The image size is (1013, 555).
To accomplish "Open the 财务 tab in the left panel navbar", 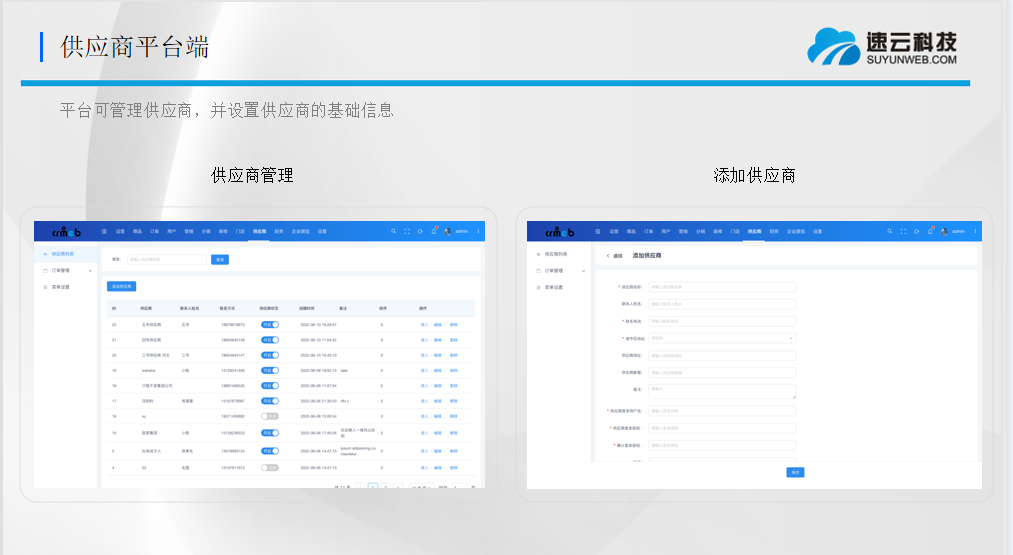I will click(279, 231).
